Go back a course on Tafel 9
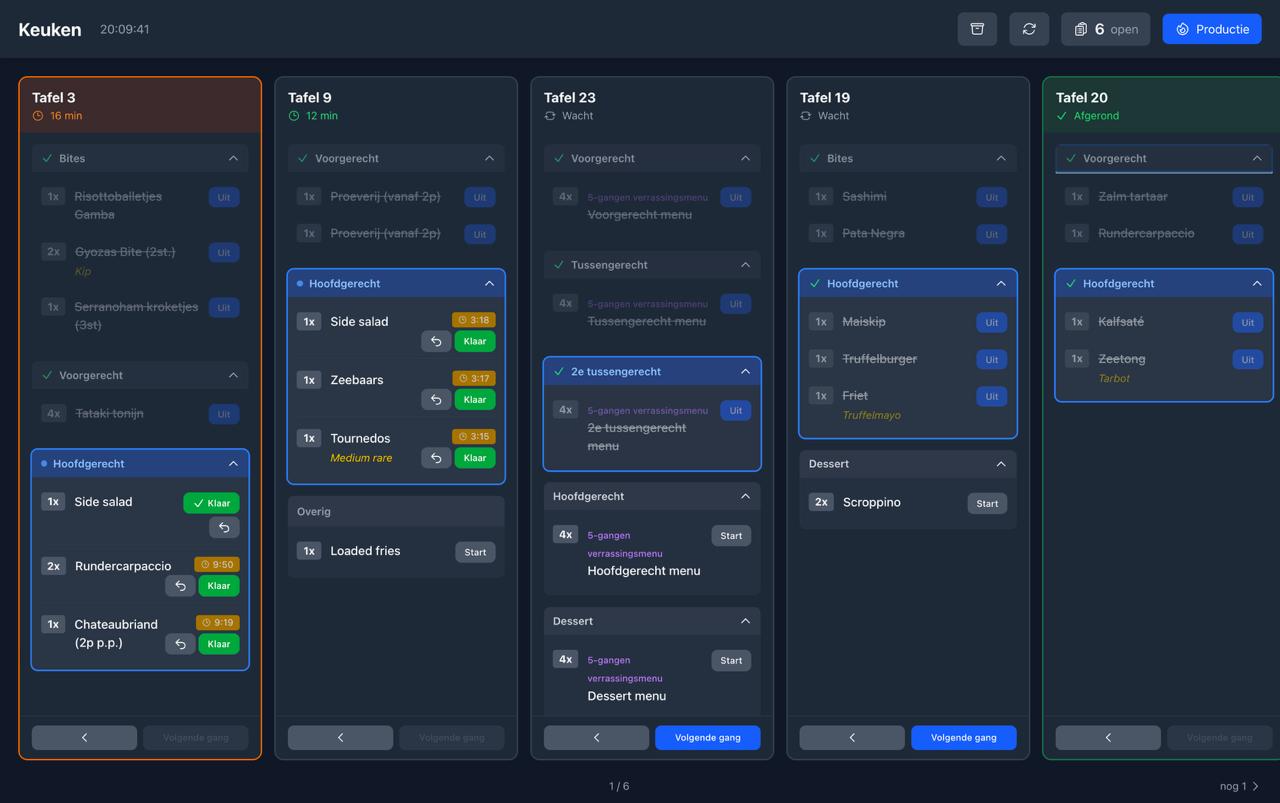 340,737
